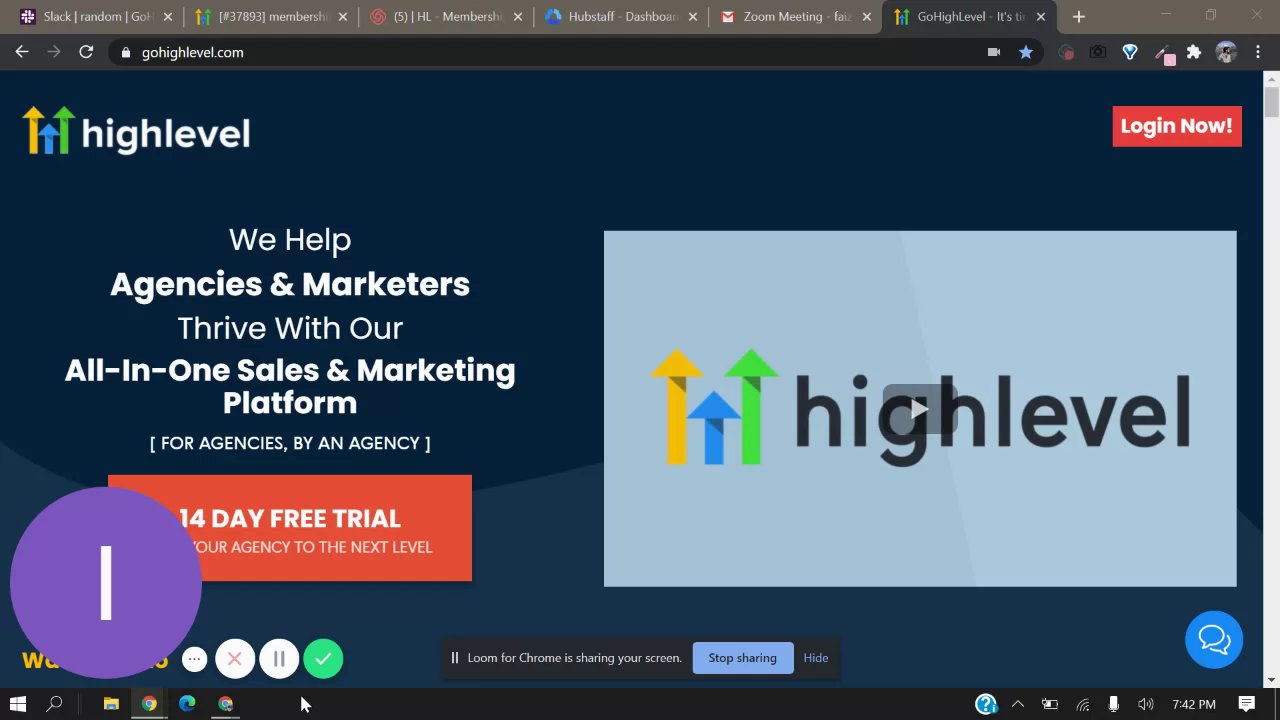Cancel the Loom recording

(x=235, y=659)
